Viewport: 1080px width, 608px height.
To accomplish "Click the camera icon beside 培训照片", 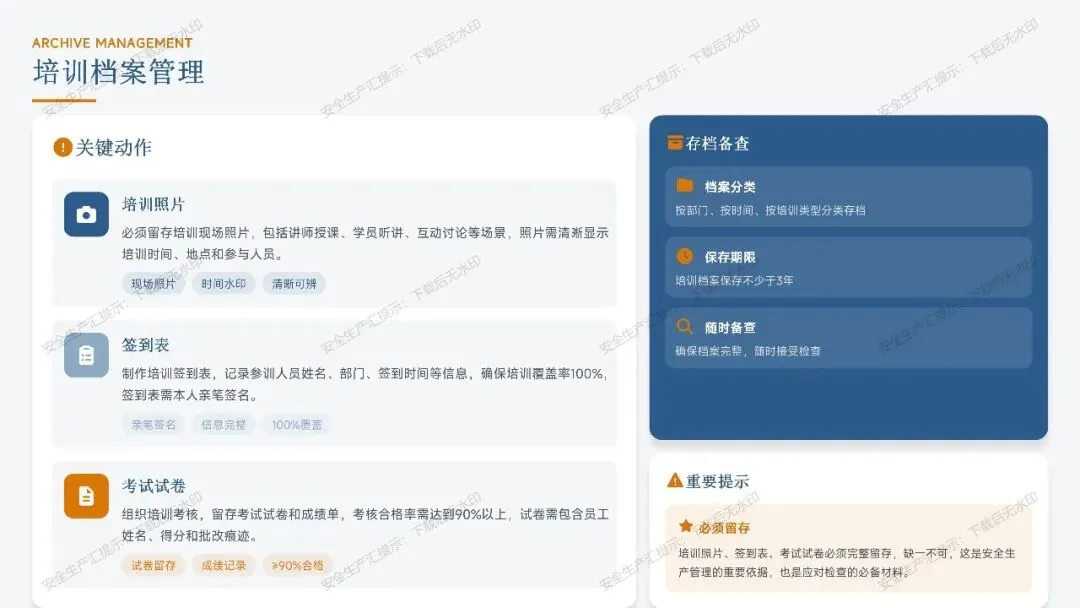I will pos(86,214).
